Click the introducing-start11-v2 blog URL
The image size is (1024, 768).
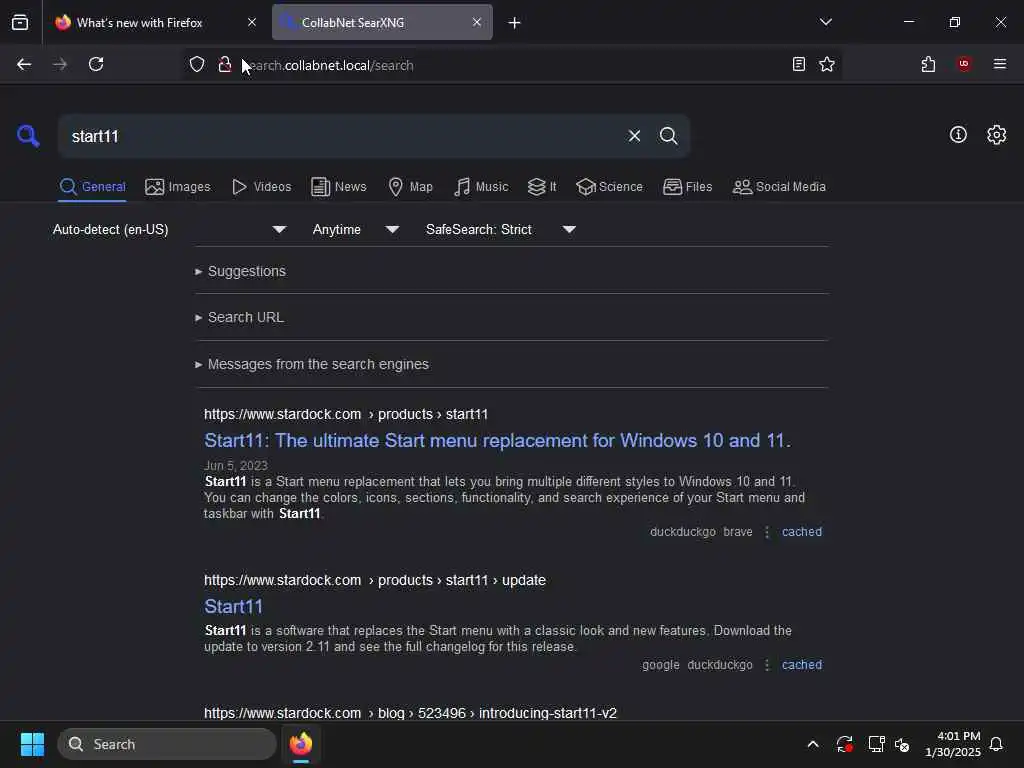pyautogui.click(x=410, y=712)
